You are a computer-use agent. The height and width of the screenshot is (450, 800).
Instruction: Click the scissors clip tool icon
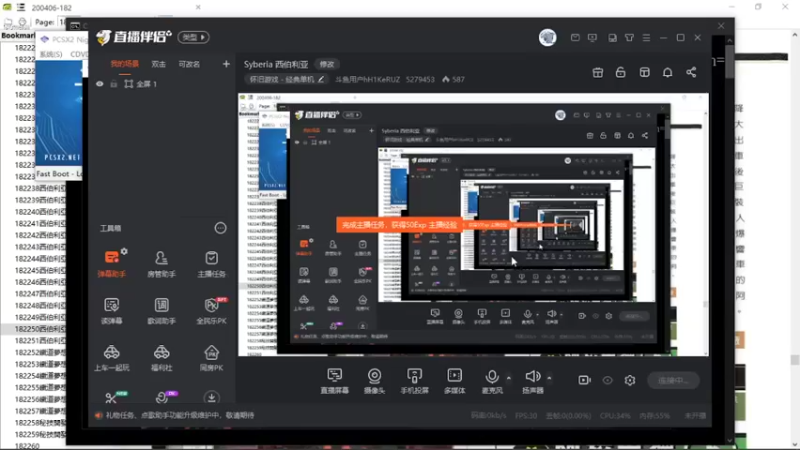111,398
